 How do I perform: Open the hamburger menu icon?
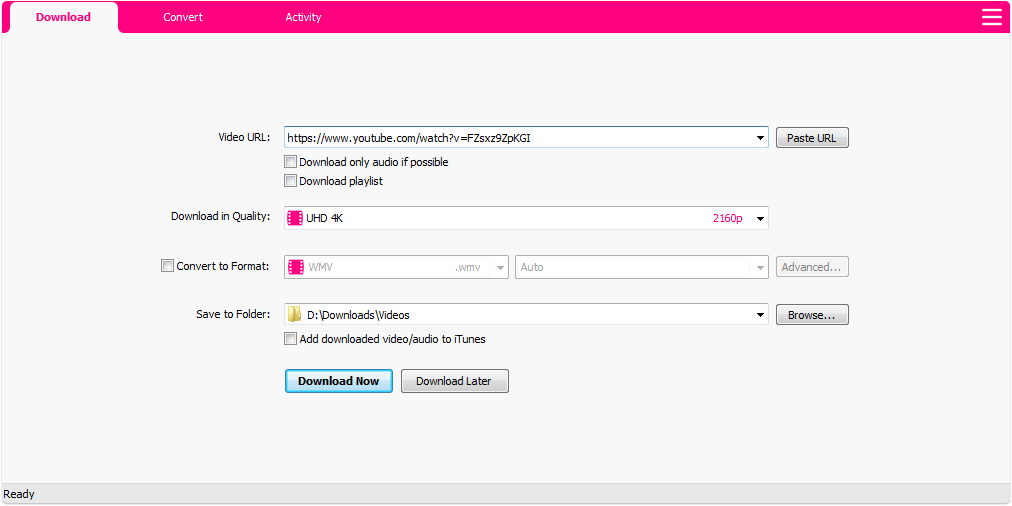992,17
